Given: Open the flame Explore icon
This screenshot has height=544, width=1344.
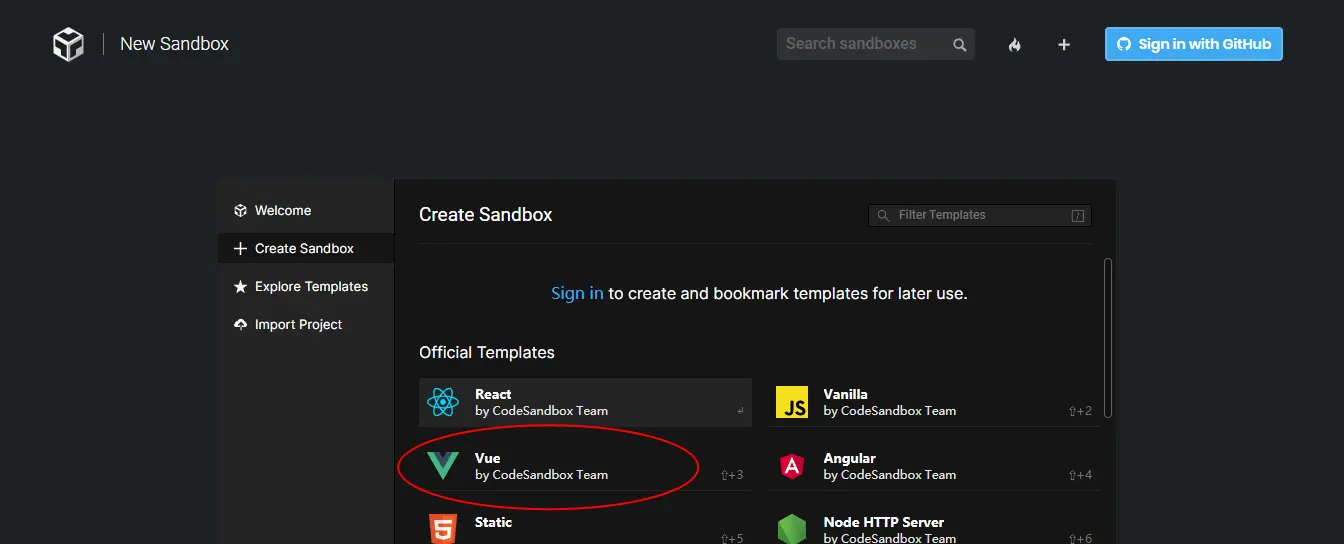Looking at the screenshot, I should (x=1015, y=45).
